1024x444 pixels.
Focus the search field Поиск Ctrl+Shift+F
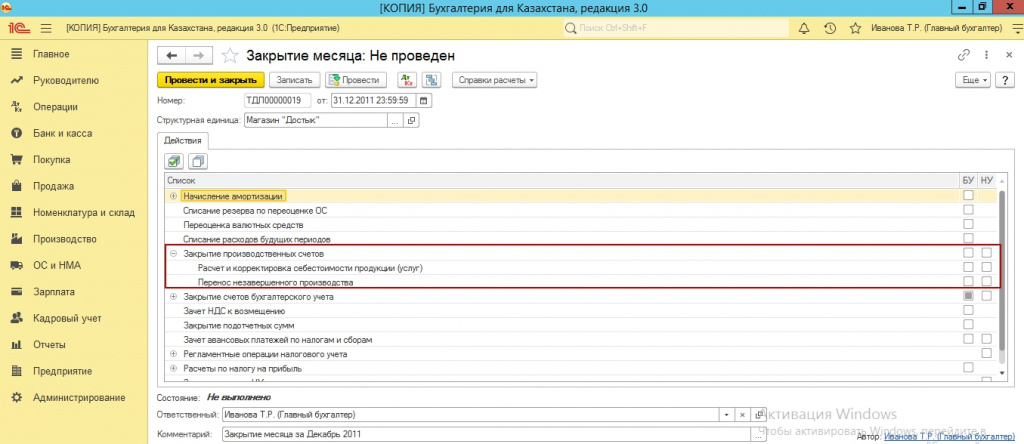pos(676,29)
